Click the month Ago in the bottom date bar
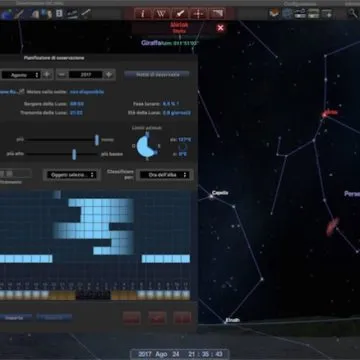360x360 pixels. 161,354
